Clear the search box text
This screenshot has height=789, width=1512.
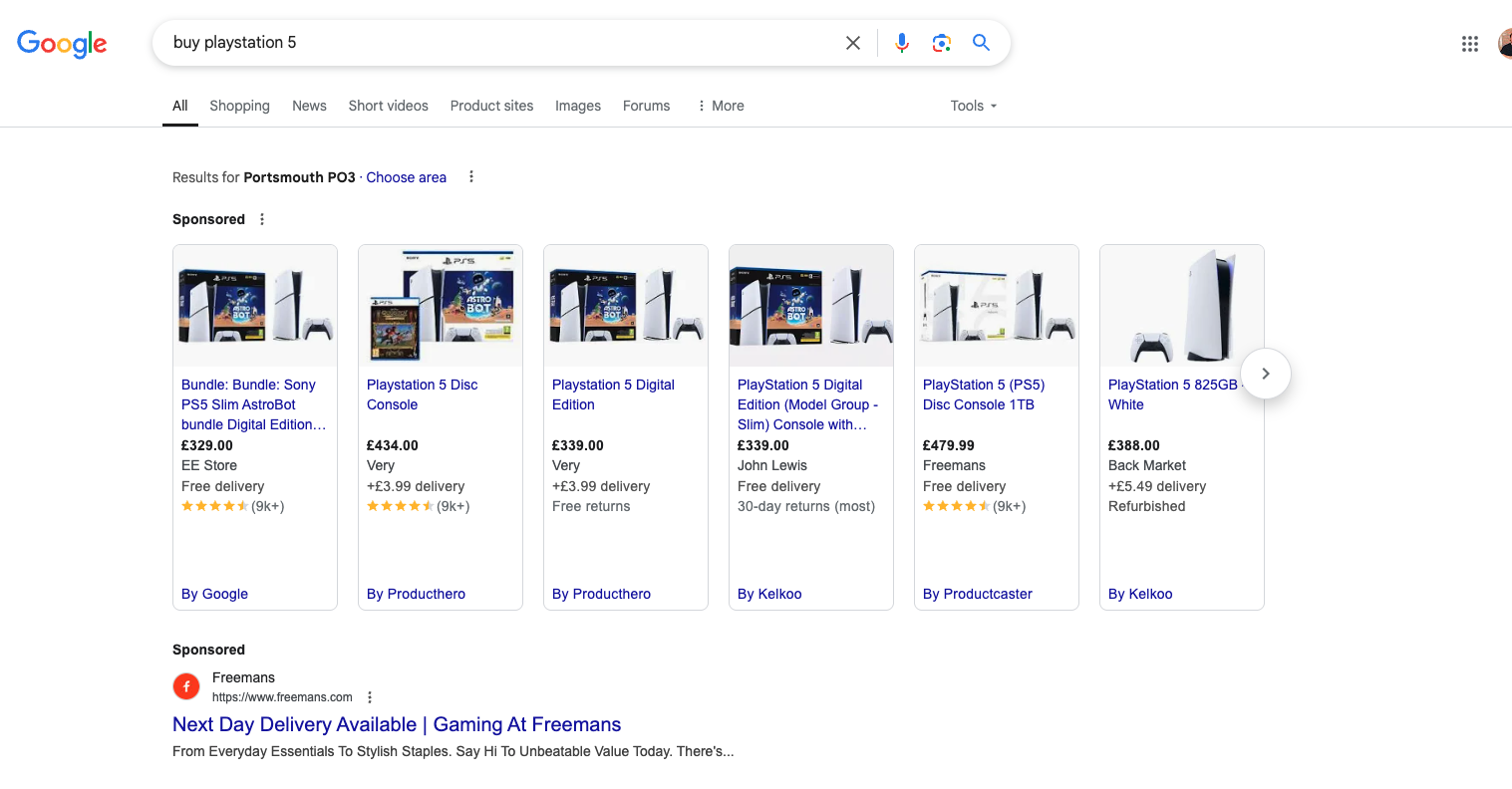(853, 43)
